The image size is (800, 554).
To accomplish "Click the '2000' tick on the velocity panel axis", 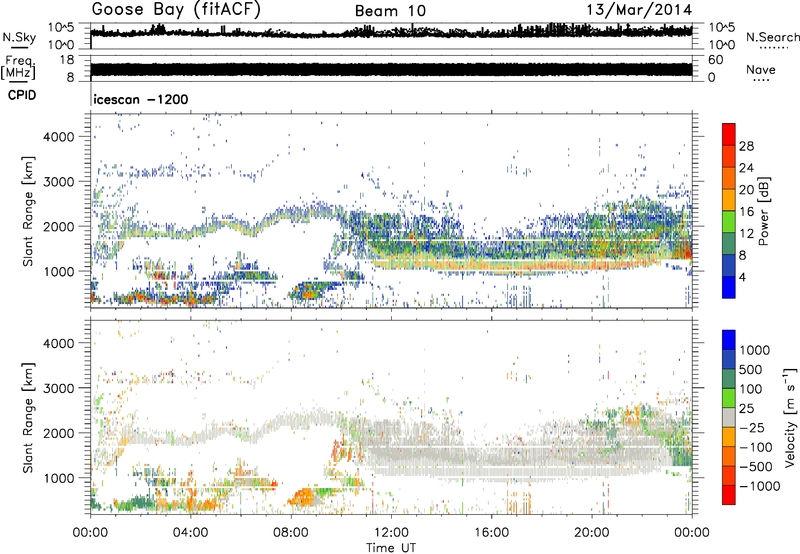I will click(59, 433).
